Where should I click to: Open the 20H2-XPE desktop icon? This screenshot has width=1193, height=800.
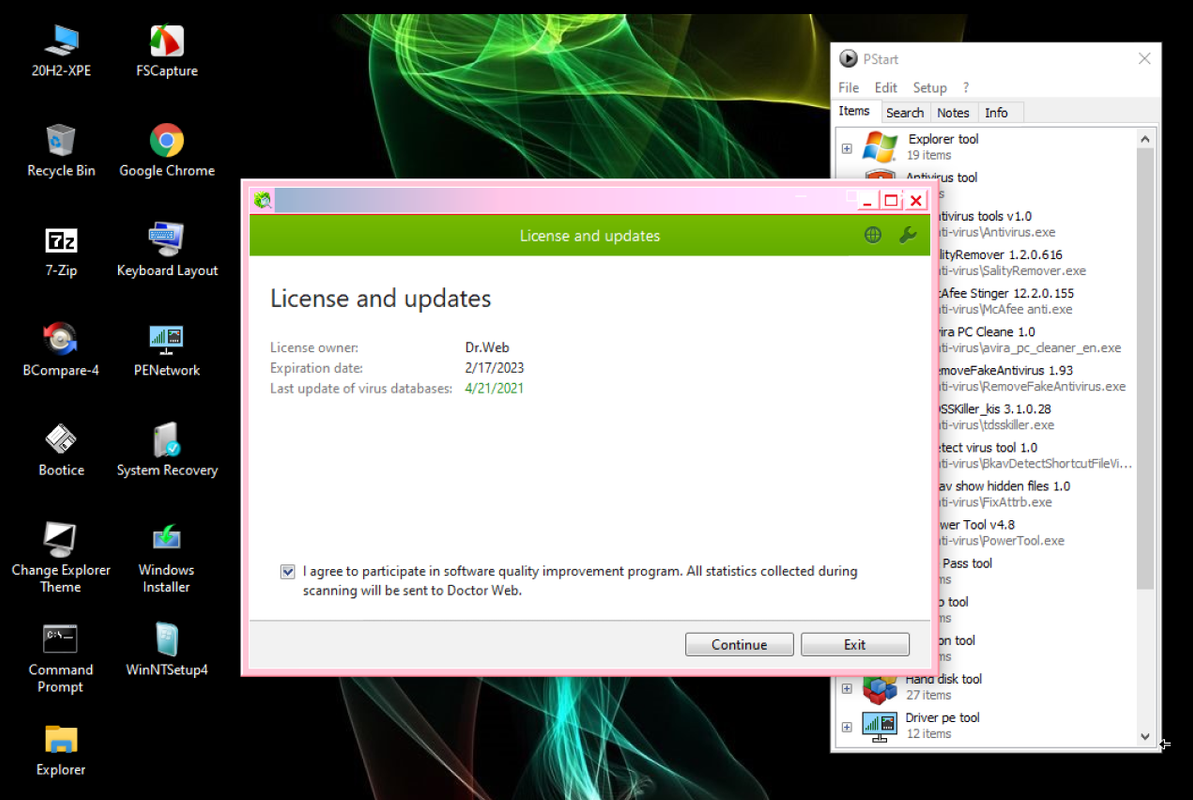[x=61, y=51]
